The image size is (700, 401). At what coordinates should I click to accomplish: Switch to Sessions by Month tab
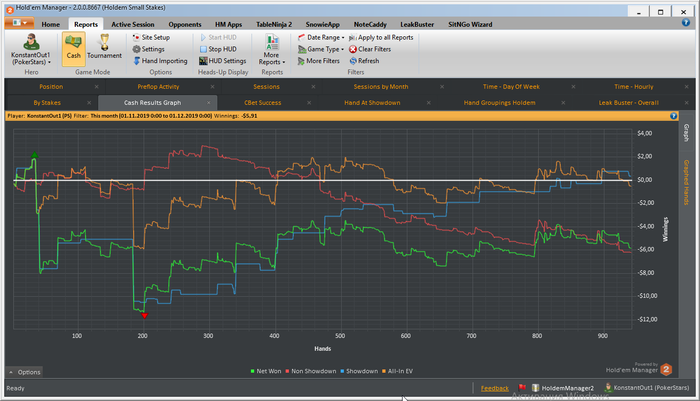pyautogui.click(x=381, y=87)
